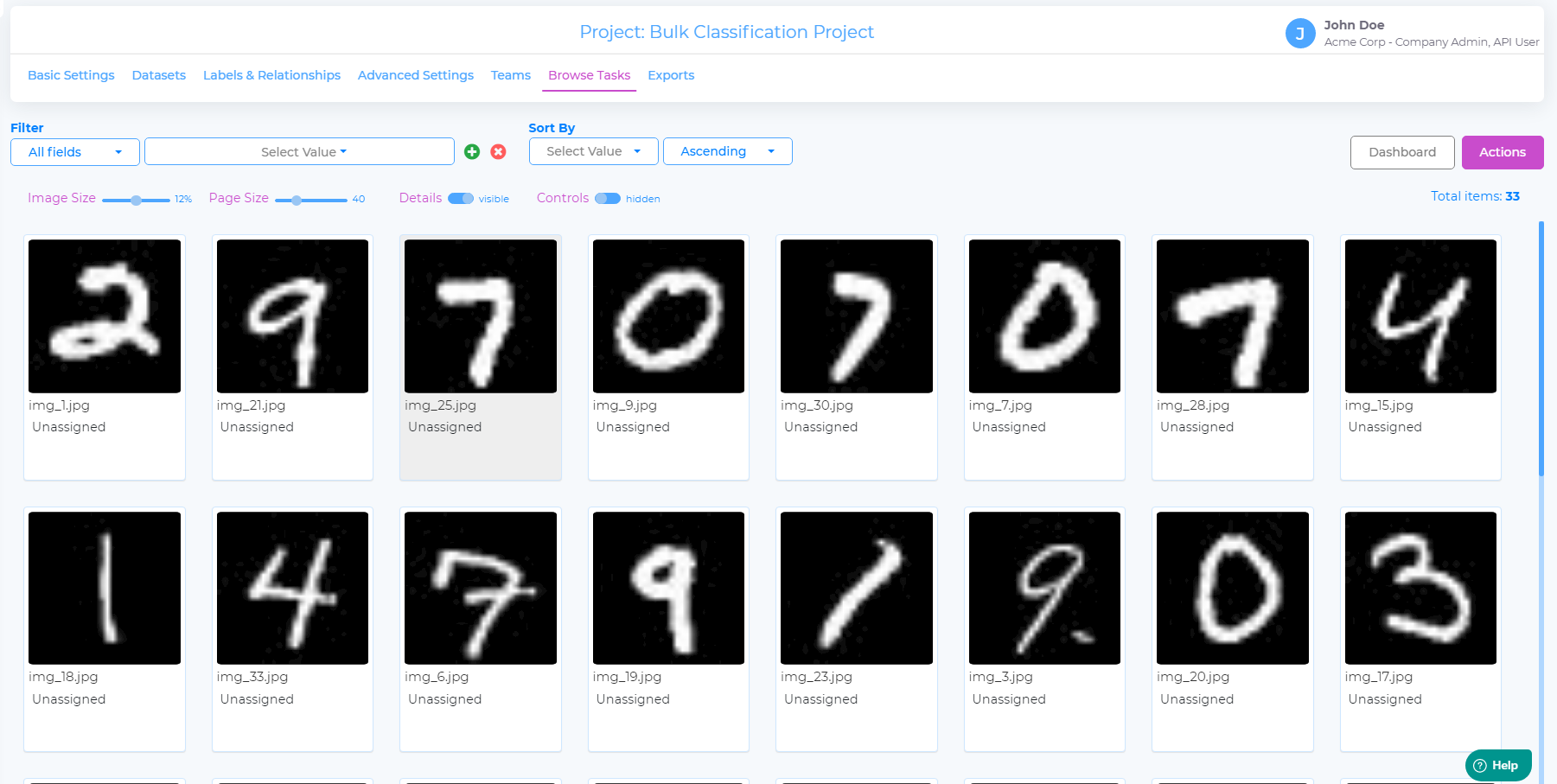Toggle Controls hidden switch
The height and width of the screenshot is (784, 1557).
tap(608, 198)
